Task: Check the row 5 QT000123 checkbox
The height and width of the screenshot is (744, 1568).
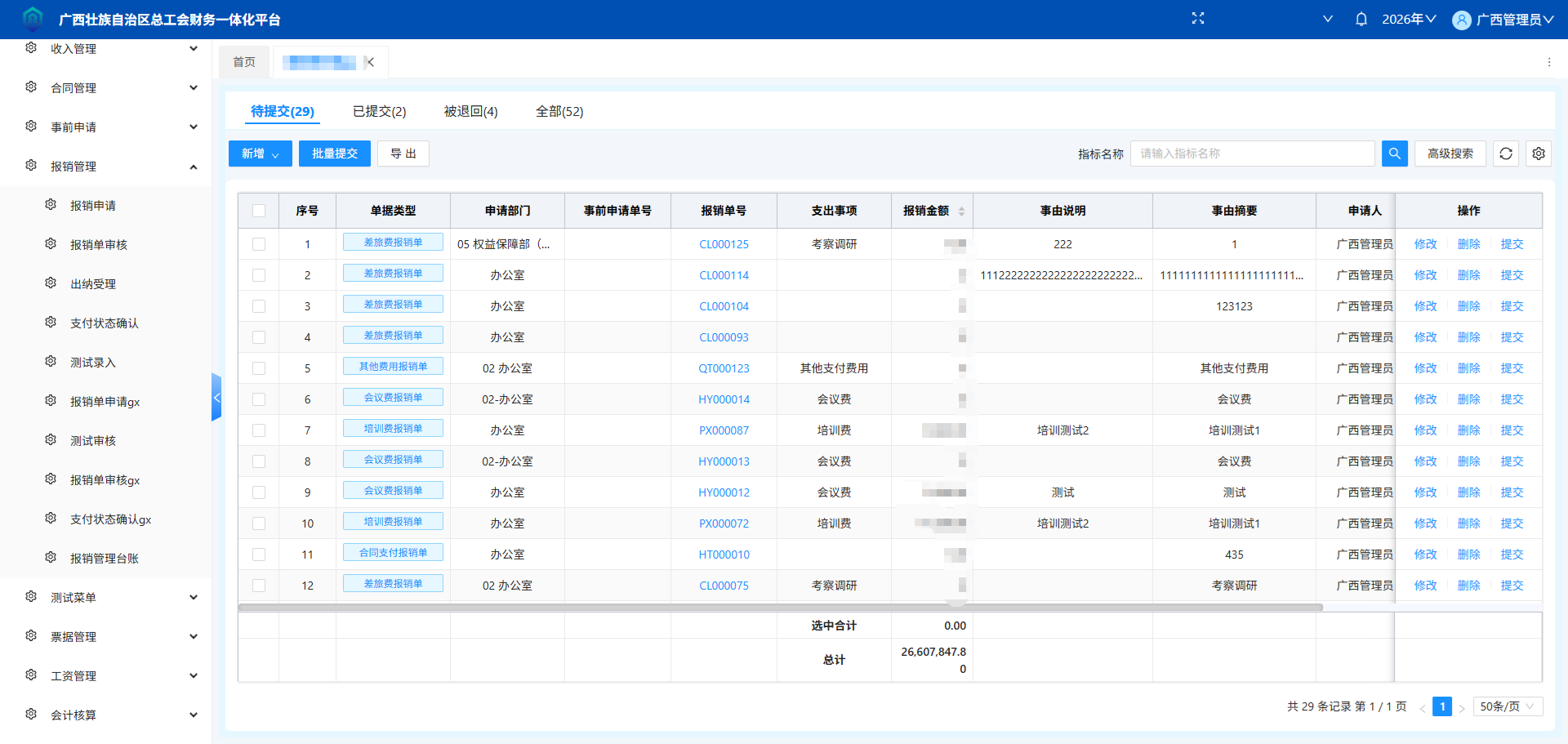Action: [x=259, y=368]
